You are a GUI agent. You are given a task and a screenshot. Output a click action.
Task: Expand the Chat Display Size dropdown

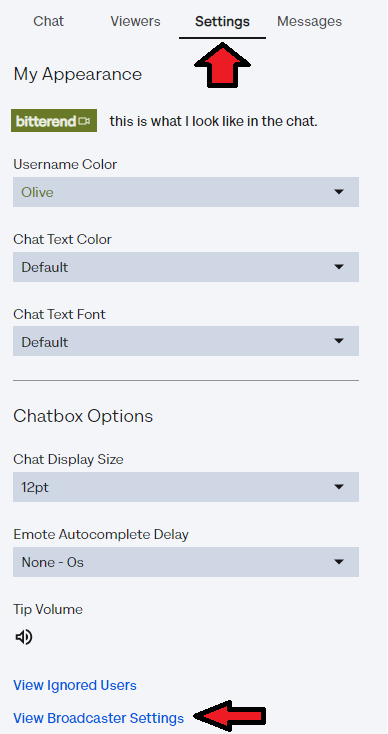[186, 487]
